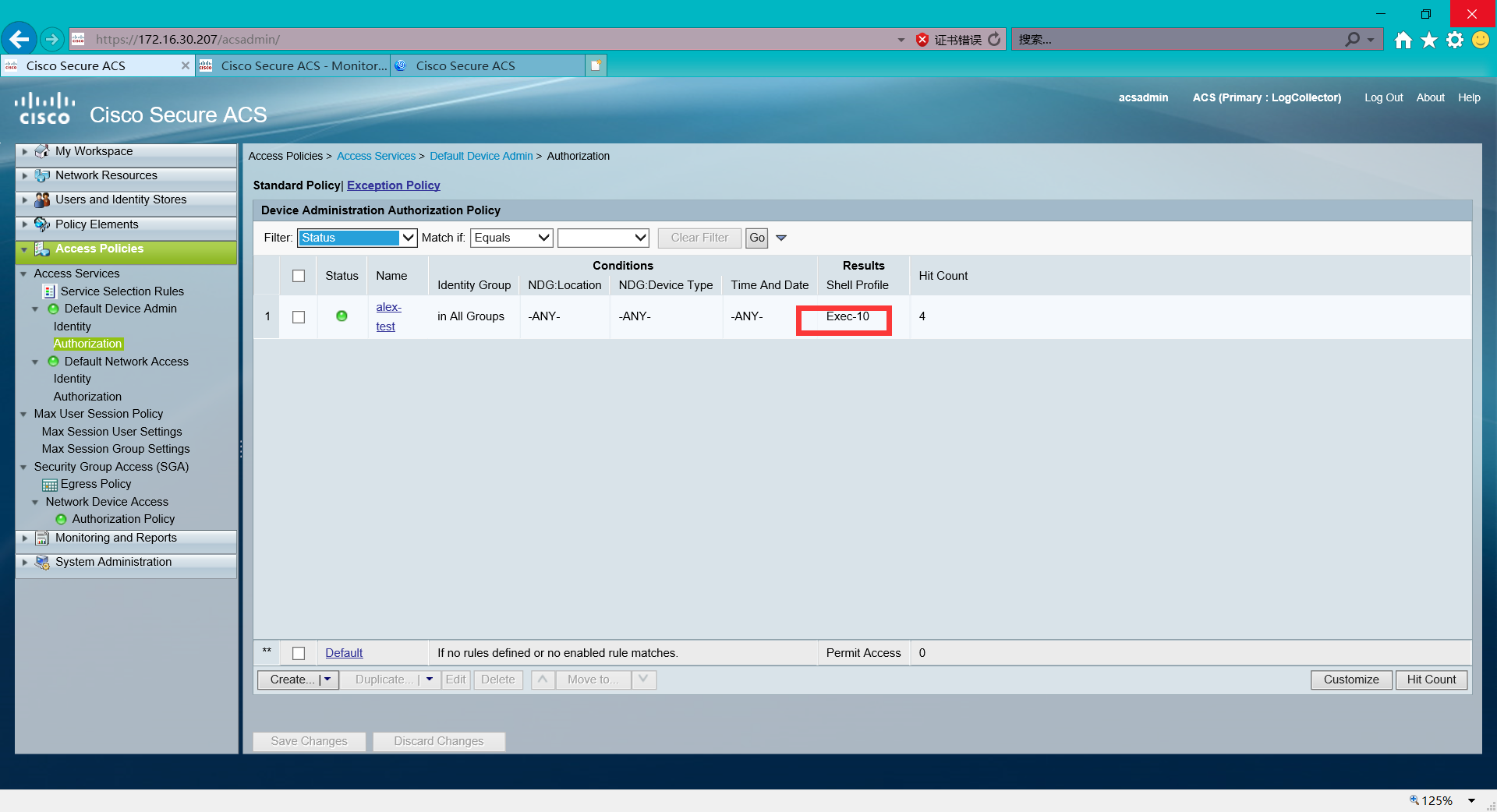Viewport: 1497px width, 812px height.
Task: Open the Match if Equals dropdown
Action: coord(512,238)
